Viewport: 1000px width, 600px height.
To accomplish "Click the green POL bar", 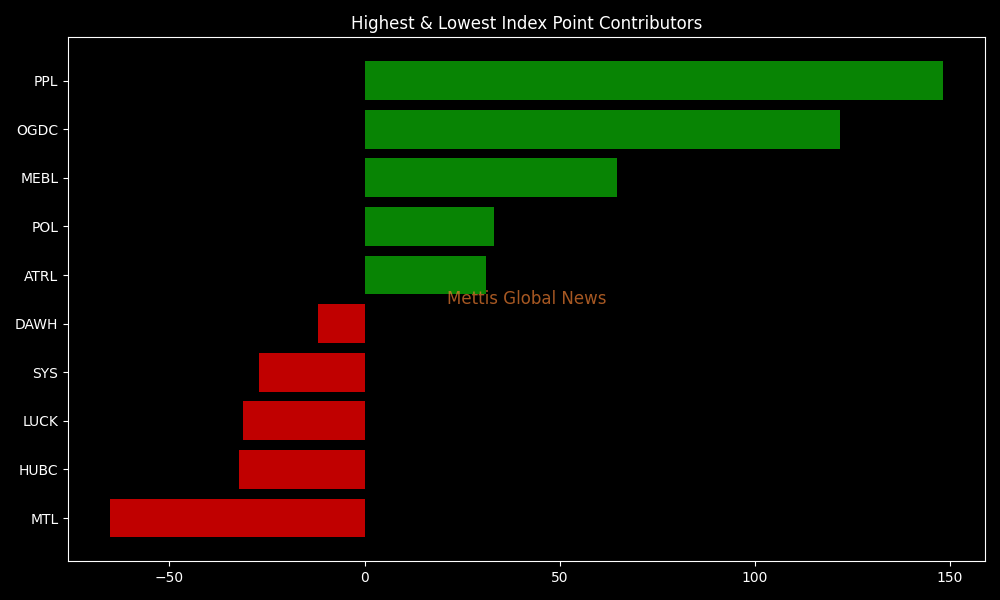I will [429, 226].
